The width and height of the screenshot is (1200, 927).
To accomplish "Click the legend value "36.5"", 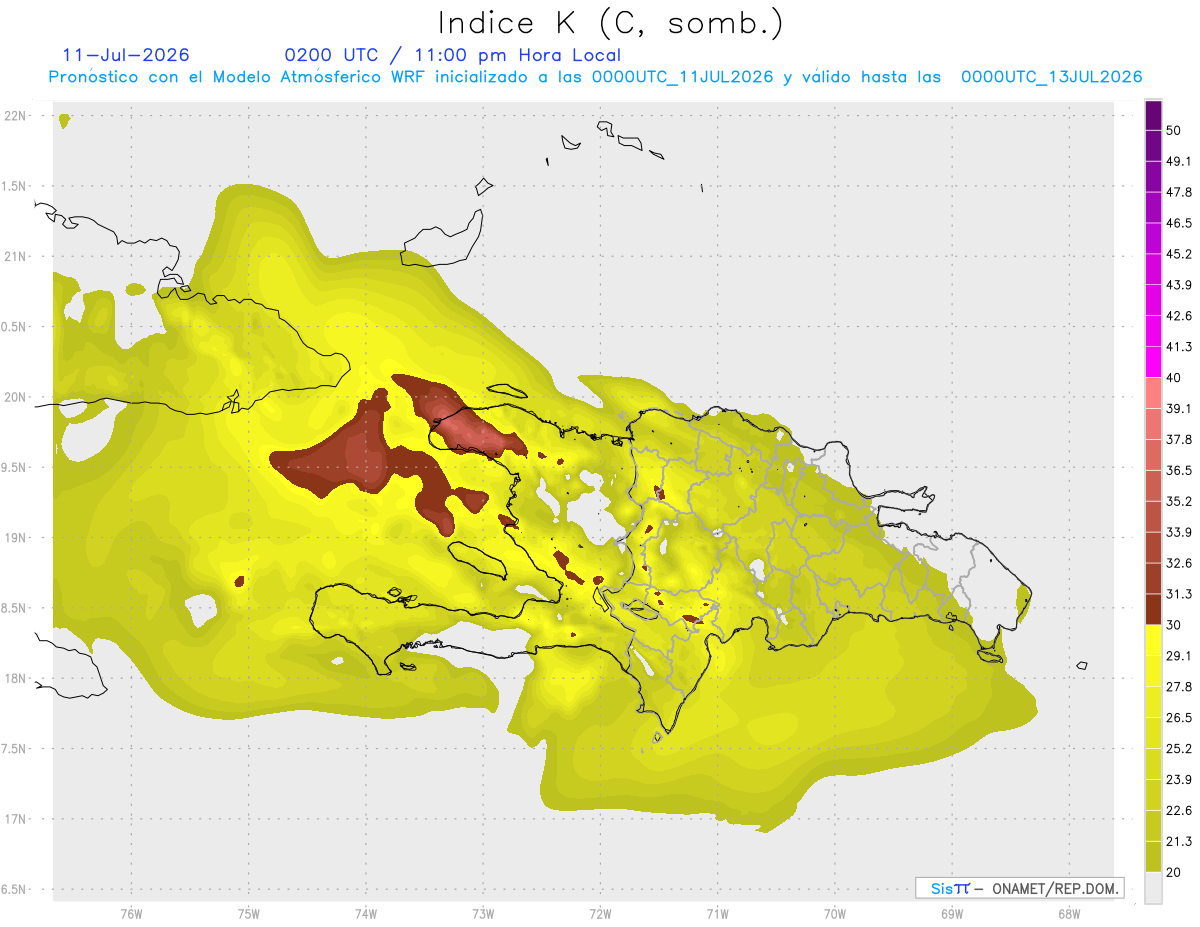I will (x=1179, y=471).
